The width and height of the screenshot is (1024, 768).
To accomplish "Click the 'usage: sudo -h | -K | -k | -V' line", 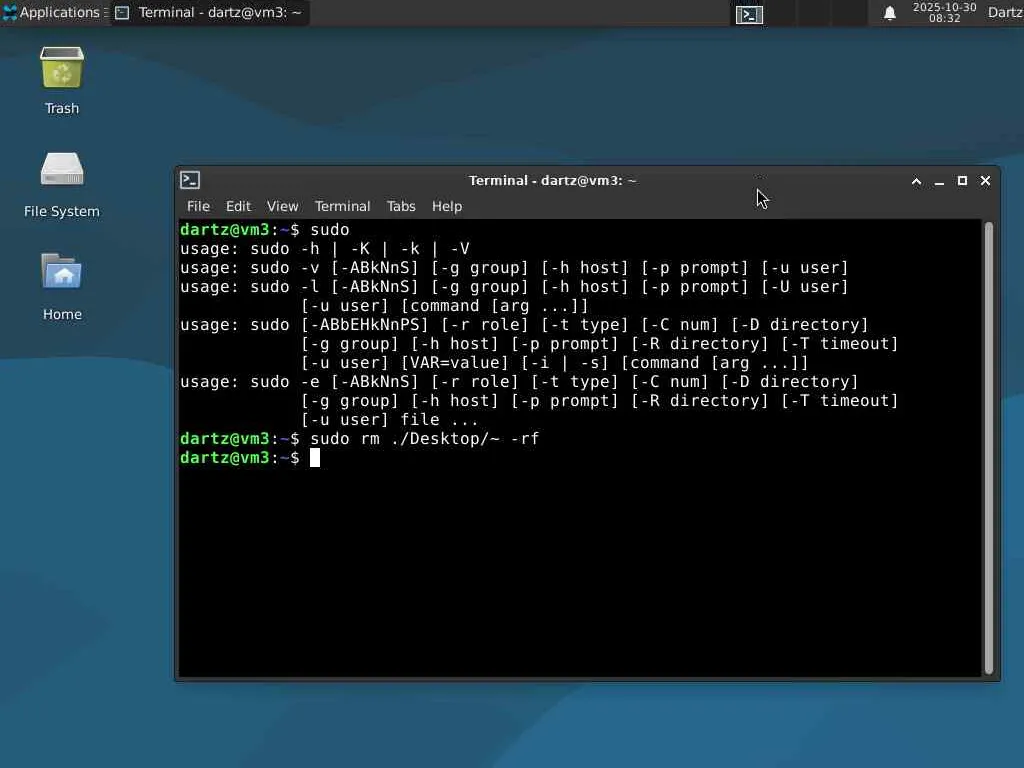I will (325, 249).
